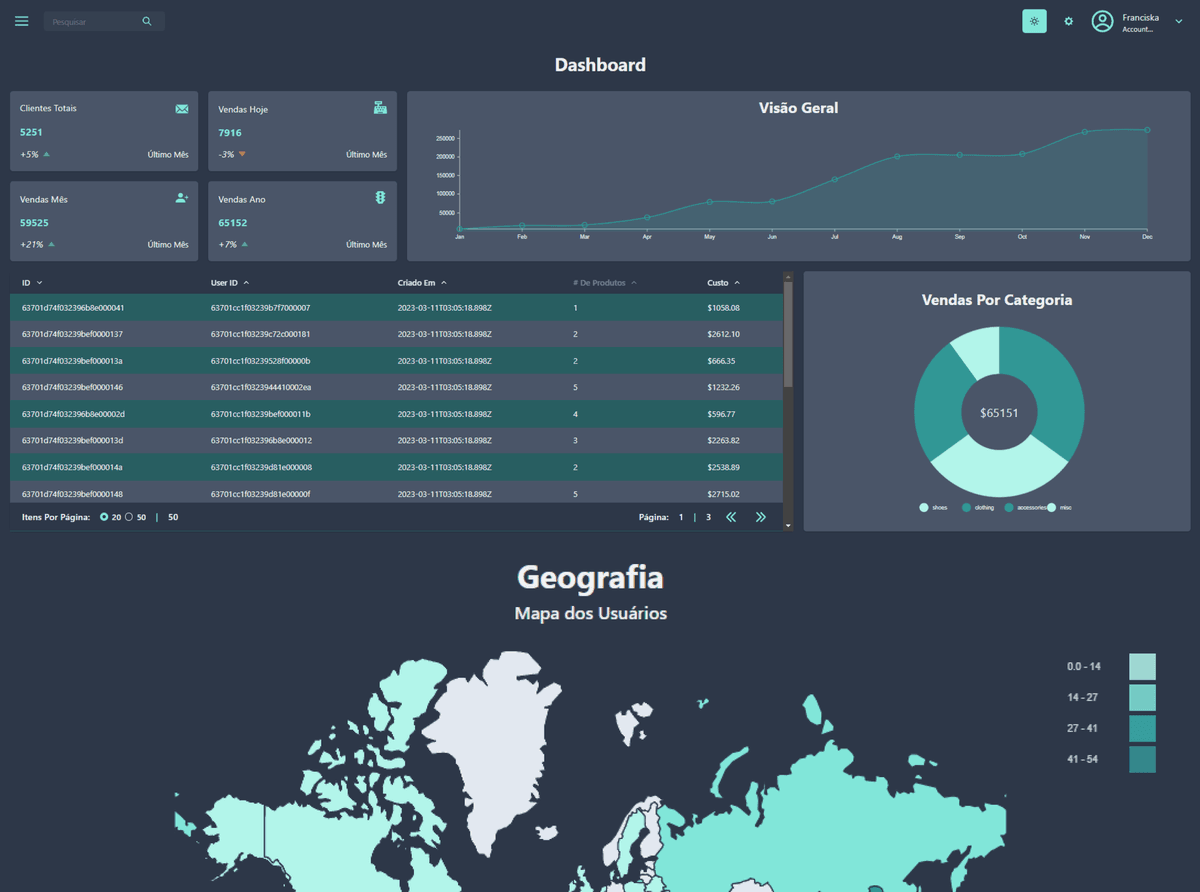Click the double-arrow previous pages icon
The image size is (1200, 892).
(731, 517)
